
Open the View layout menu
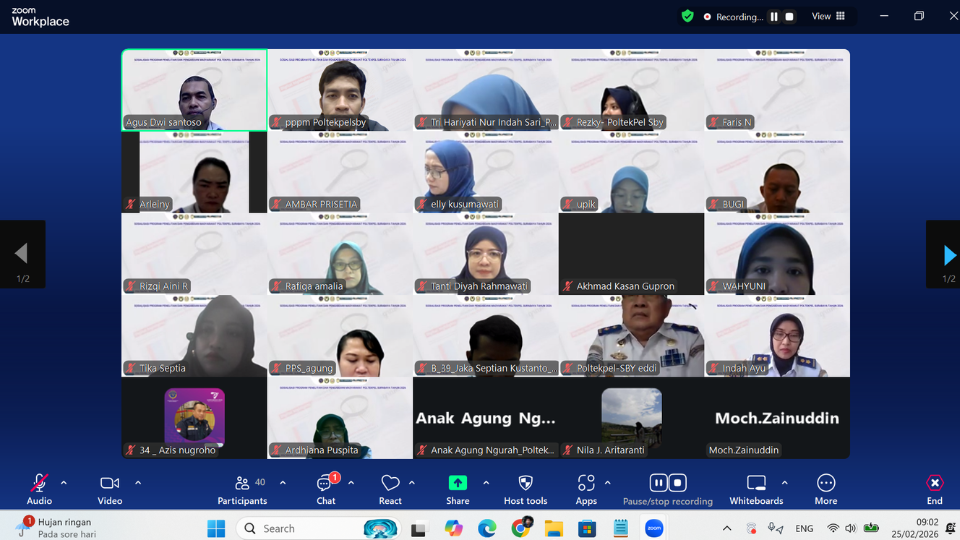pyautogui.click(x=828, y=16)
